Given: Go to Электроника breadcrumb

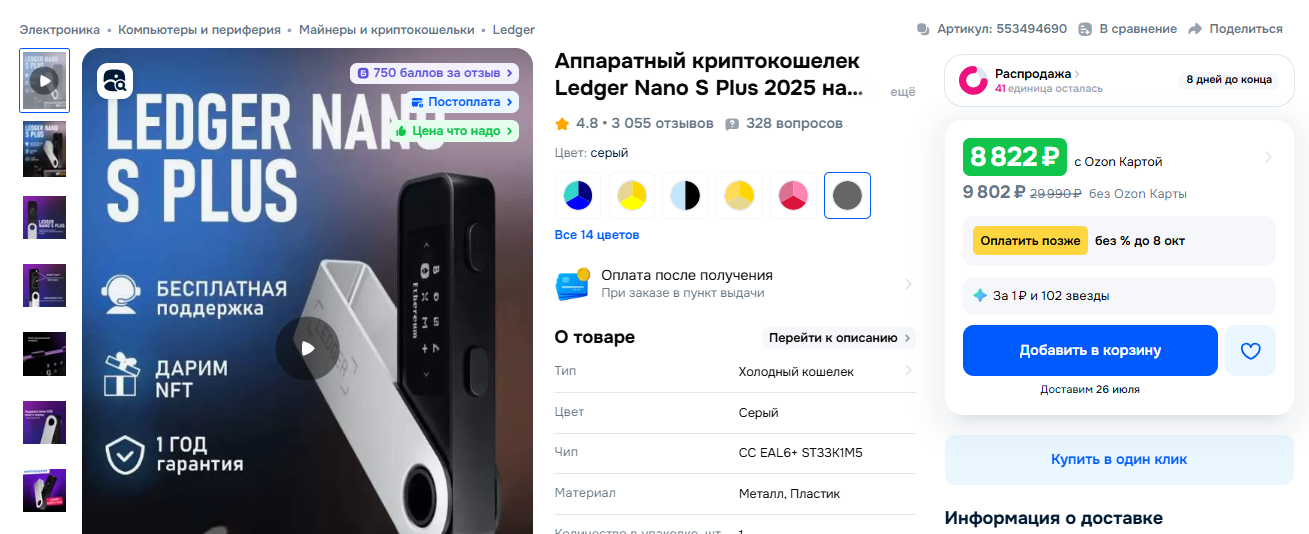Looking at the screenshot, I should pos(60,30).
